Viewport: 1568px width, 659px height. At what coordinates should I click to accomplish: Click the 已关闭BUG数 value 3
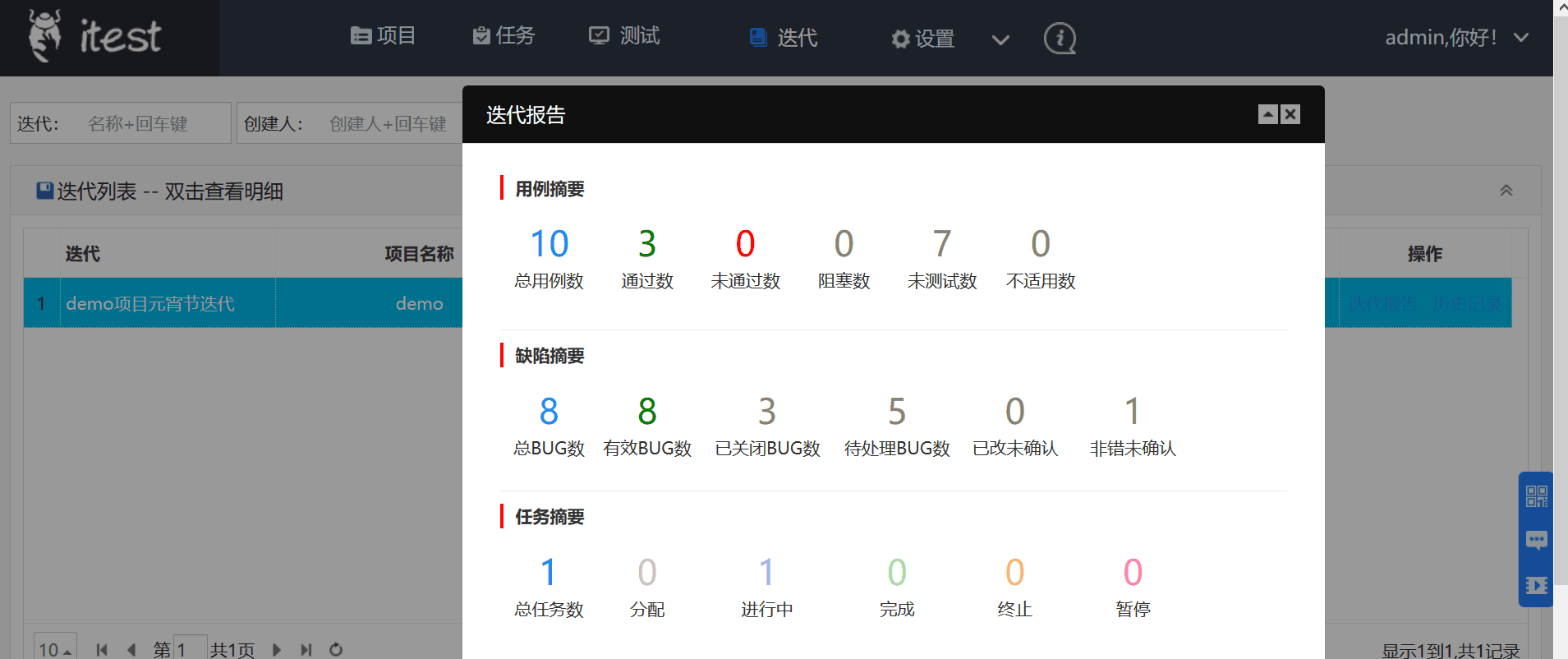click(767, 412)
